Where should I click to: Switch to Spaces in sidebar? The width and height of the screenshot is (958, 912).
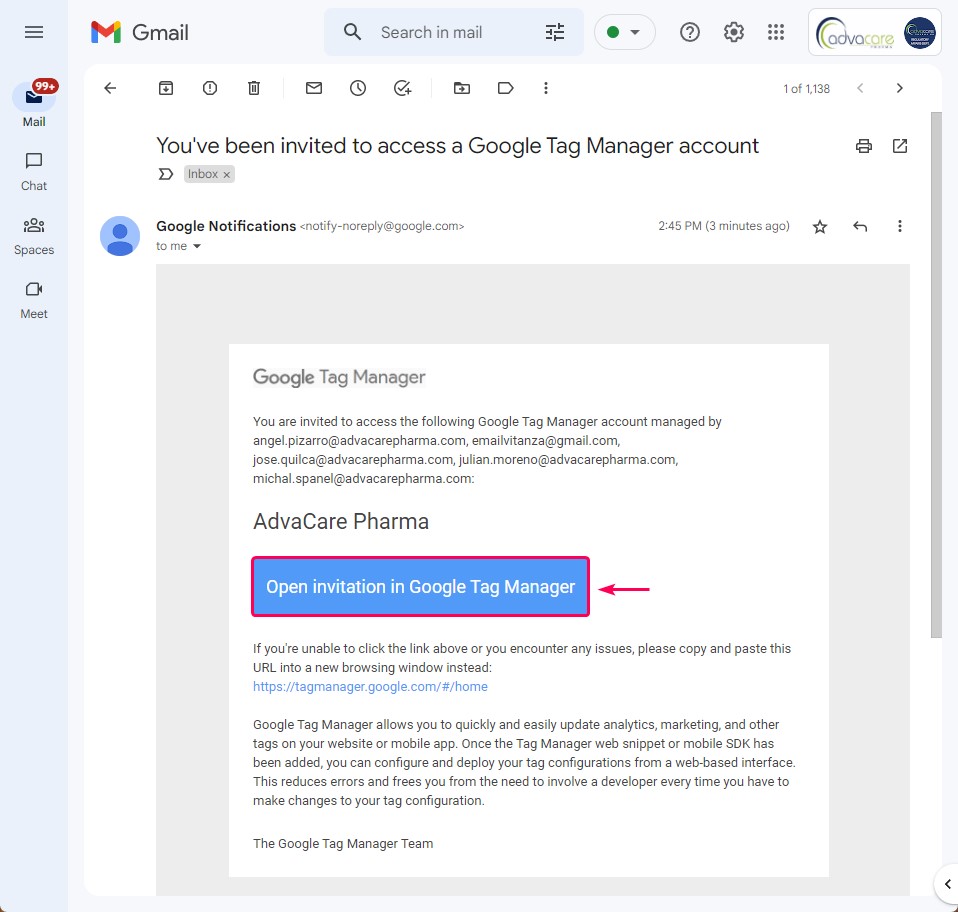[34, 236]
